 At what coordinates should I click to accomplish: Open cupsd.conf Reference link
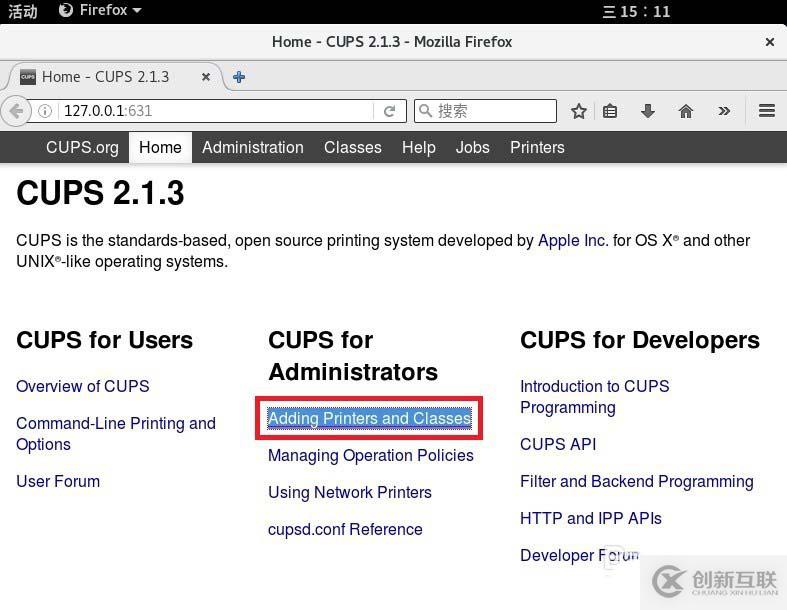coord(345,529)
